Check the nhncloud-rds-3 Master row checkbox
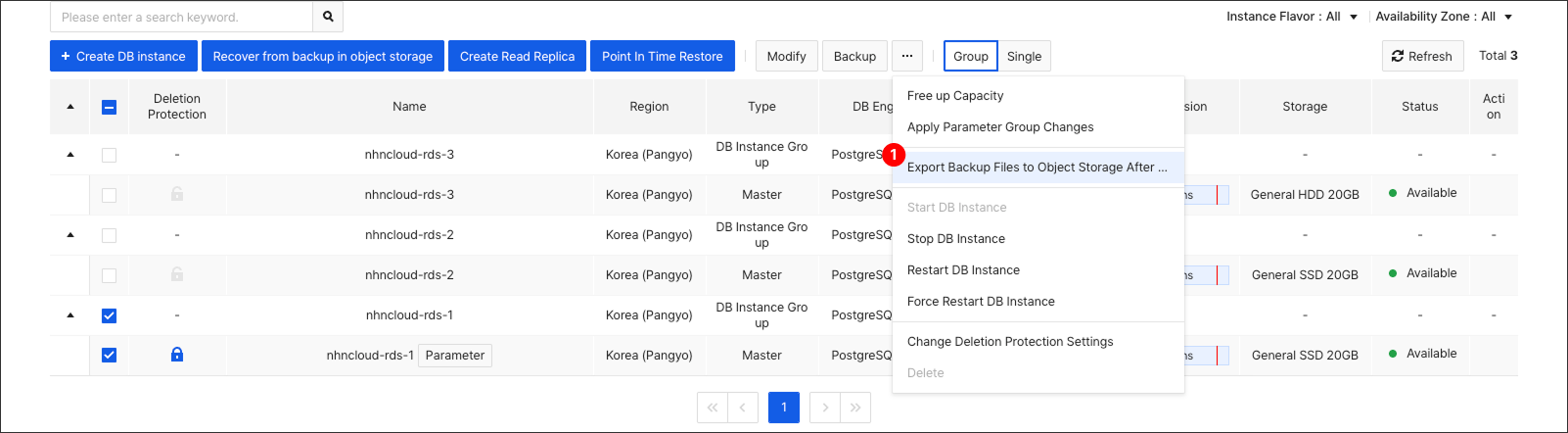1568x433 pixels. [x=109, y=195]
